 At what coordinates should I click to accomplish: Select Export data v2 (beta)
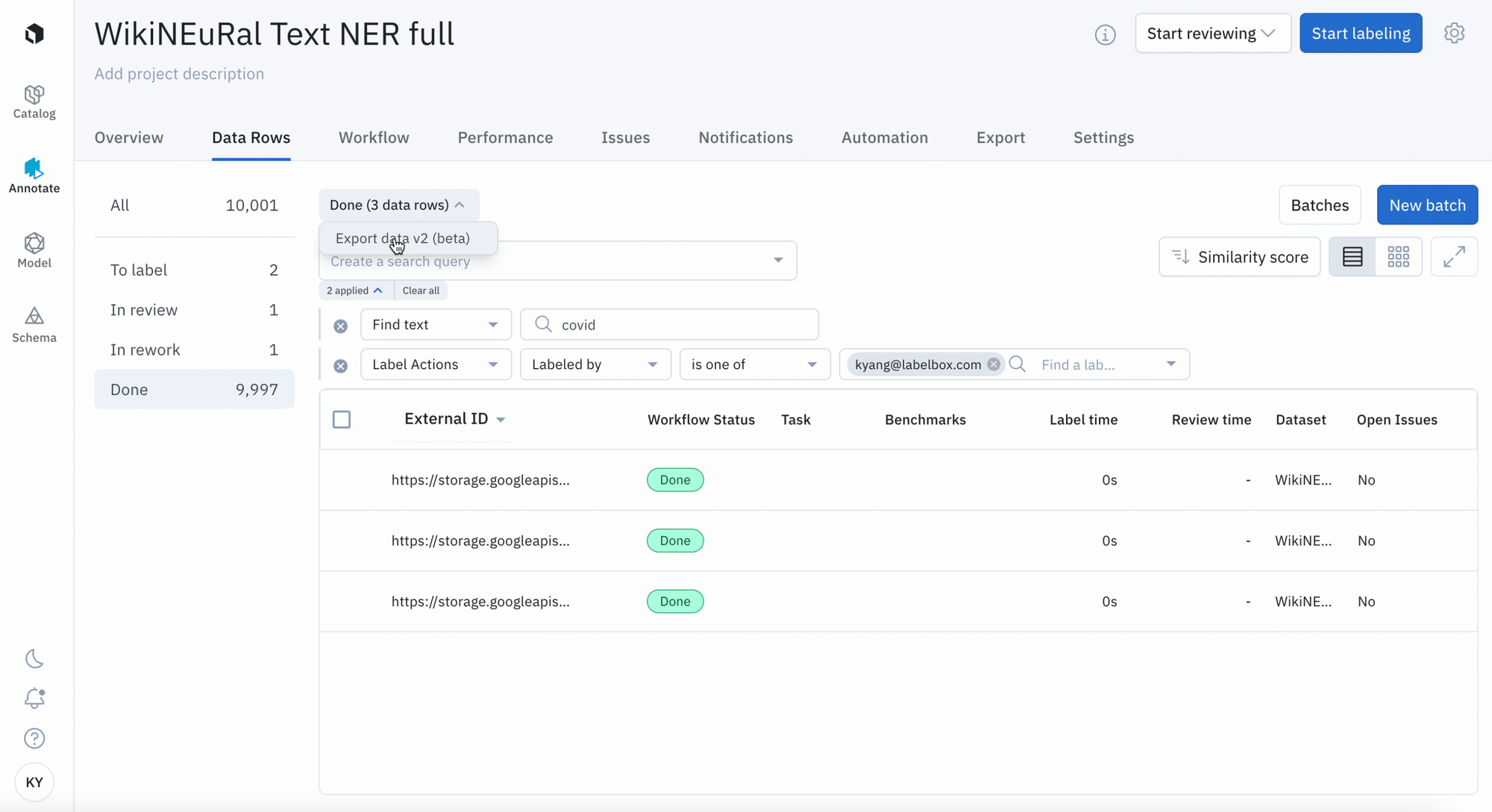[x=403, y=239]
